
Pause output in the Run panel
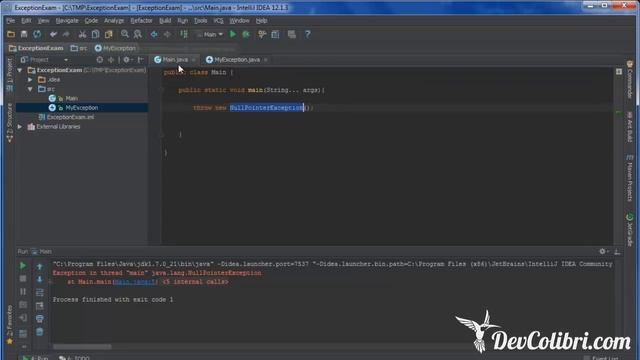tap(23, 292)
